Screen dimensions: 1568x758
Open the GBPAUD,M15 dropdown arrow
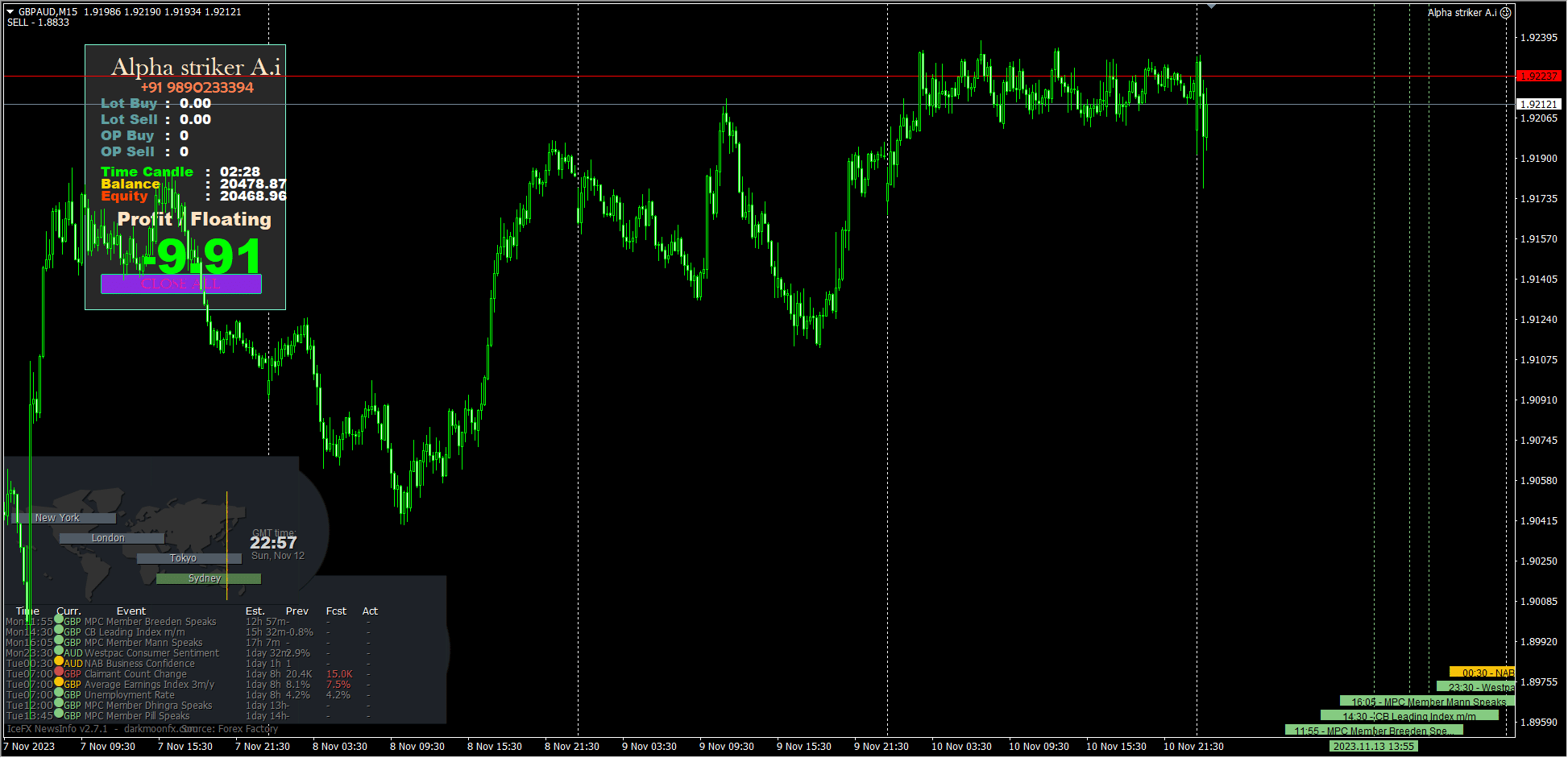10,12
